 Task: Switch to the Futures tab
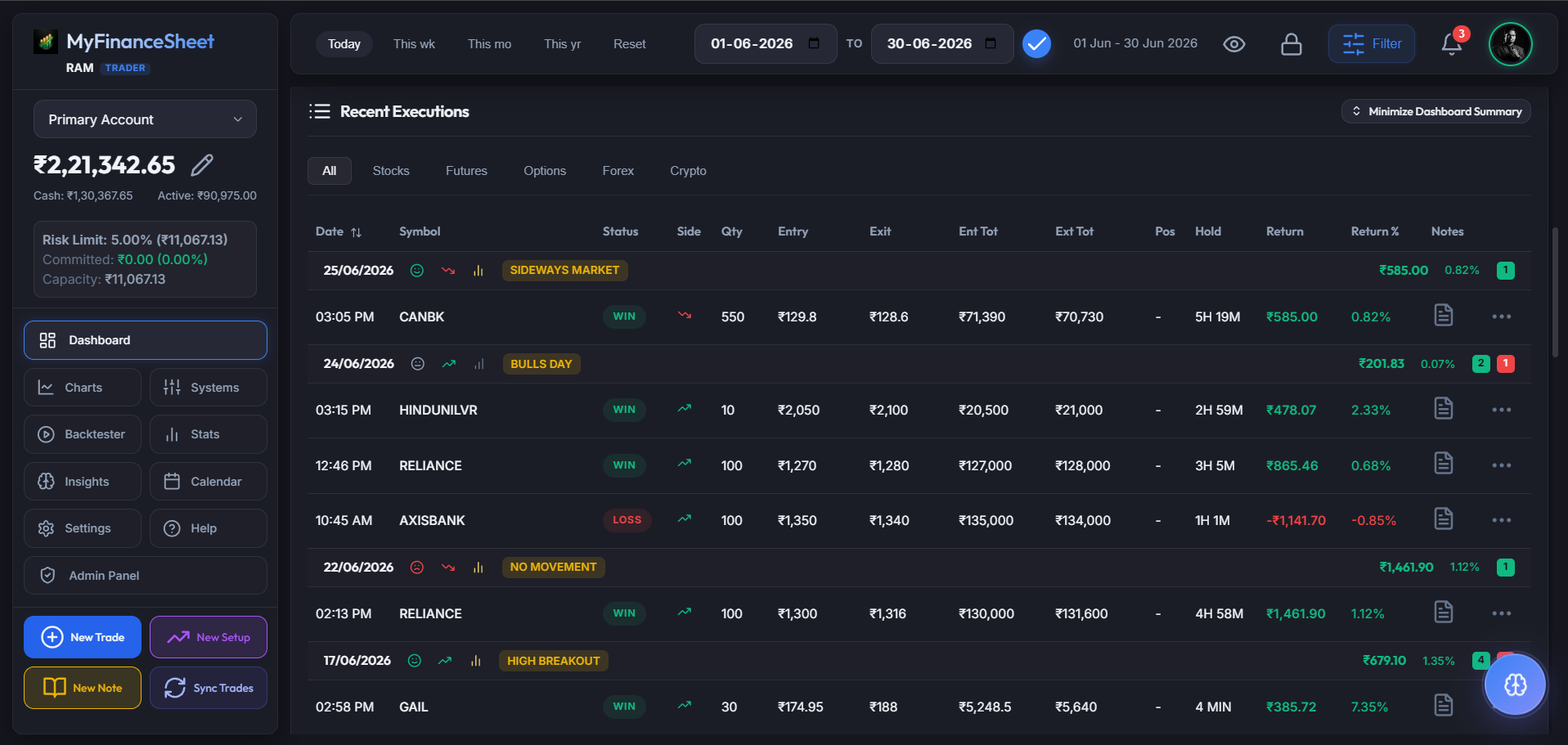coord(466,171)
